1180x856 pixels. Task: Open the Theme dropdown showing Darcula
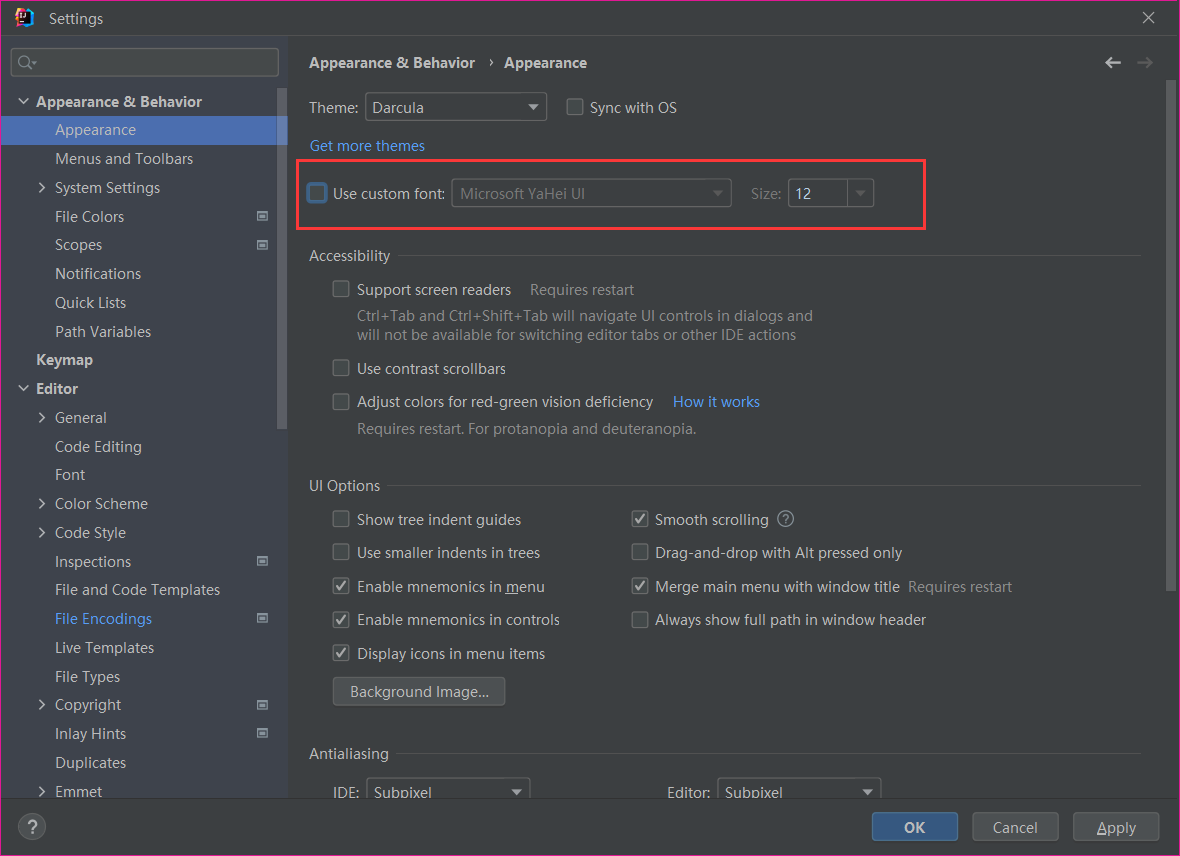tap(455, 107)
